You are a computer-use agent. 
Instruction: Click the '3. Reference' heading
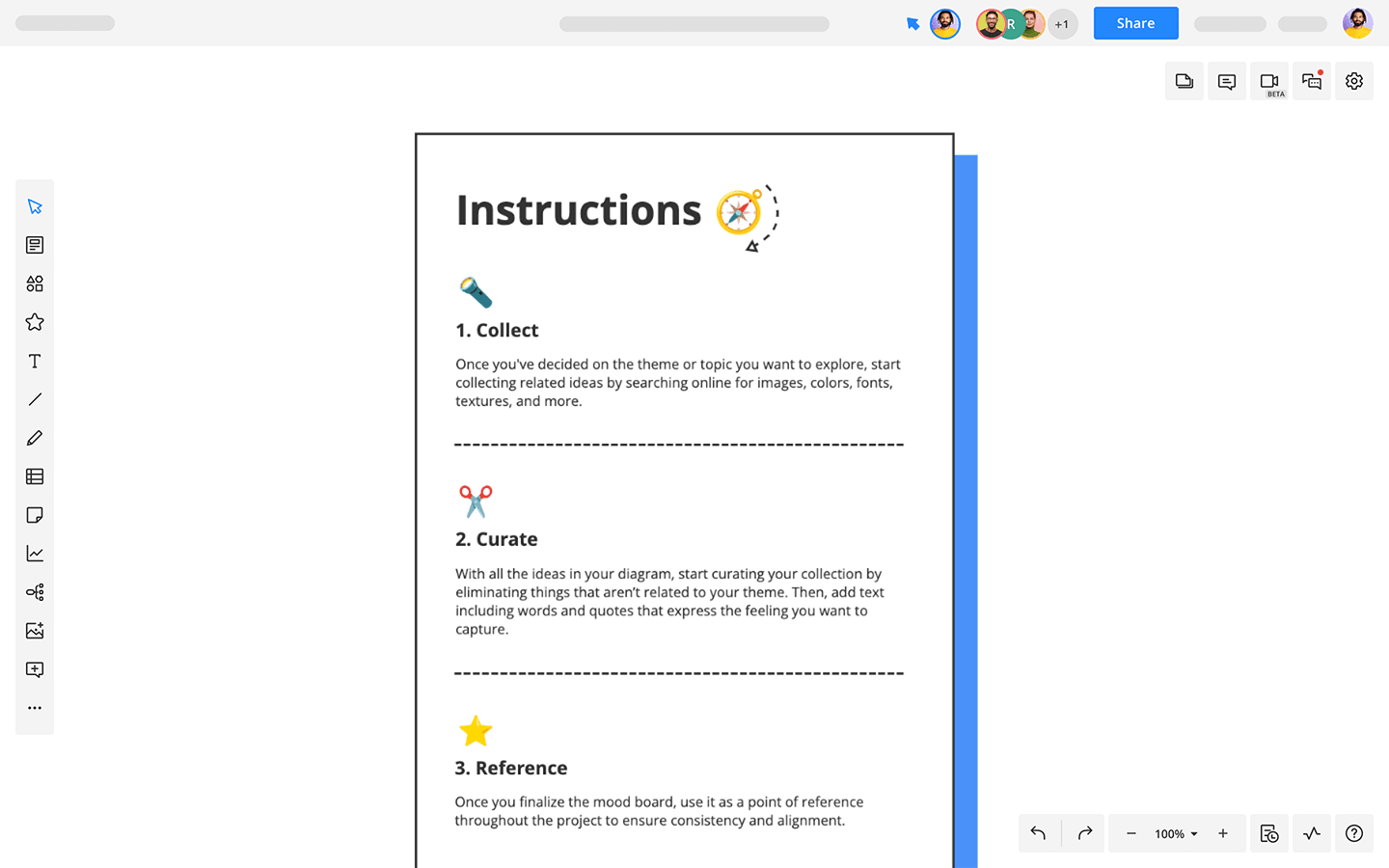[511, 768]
